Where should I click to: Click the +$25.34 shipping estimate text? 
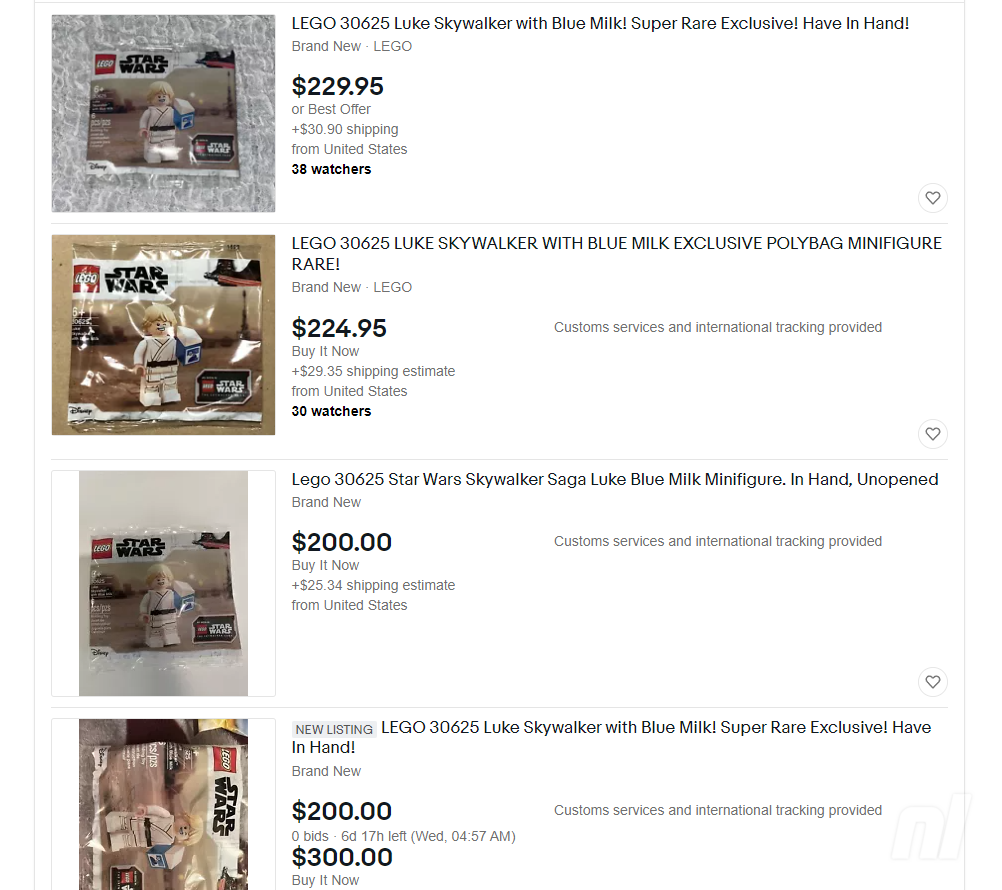[373, 585]
